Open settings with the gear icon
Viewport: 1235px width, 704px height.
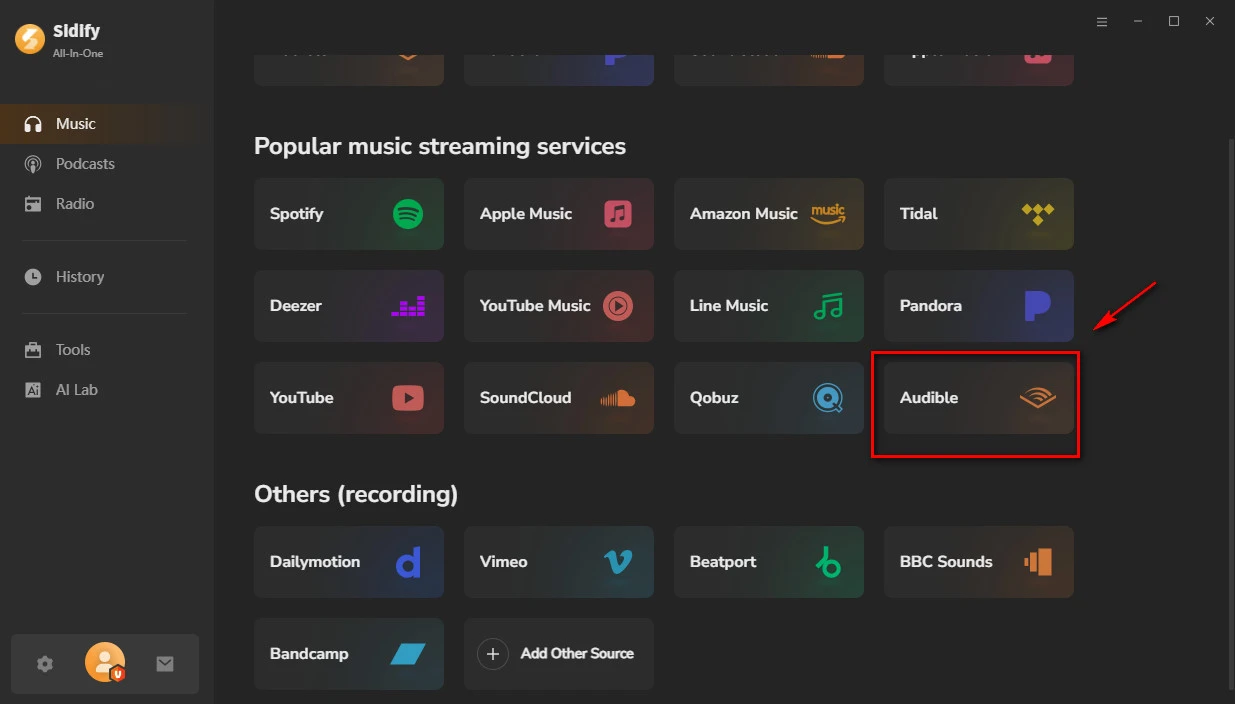tap(45, 663)
